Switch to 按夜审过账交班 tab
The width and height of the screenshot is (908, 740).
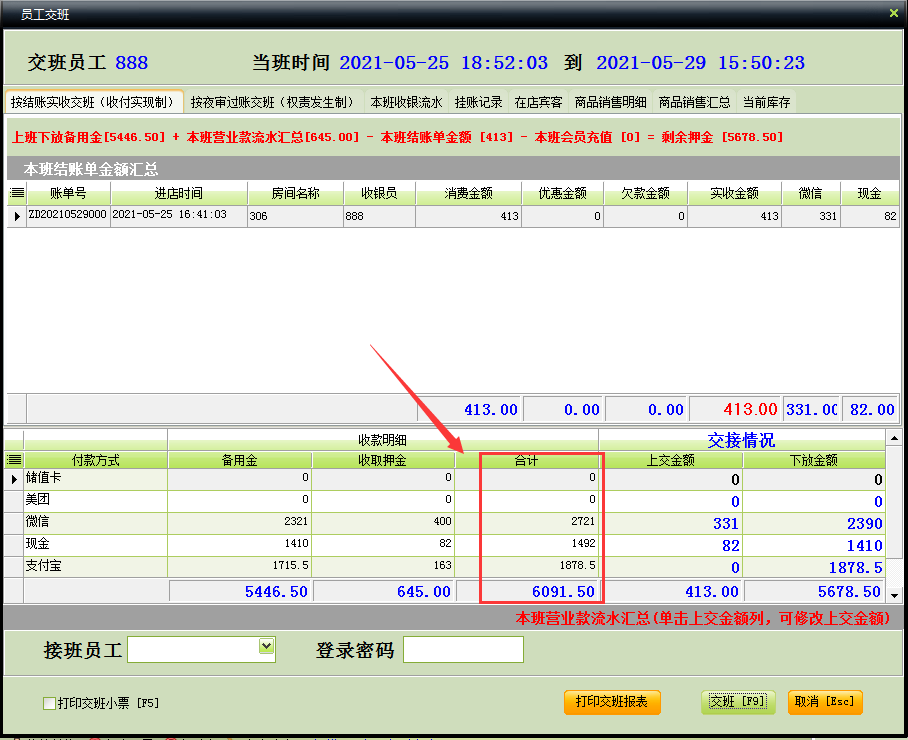coord(273,102)
